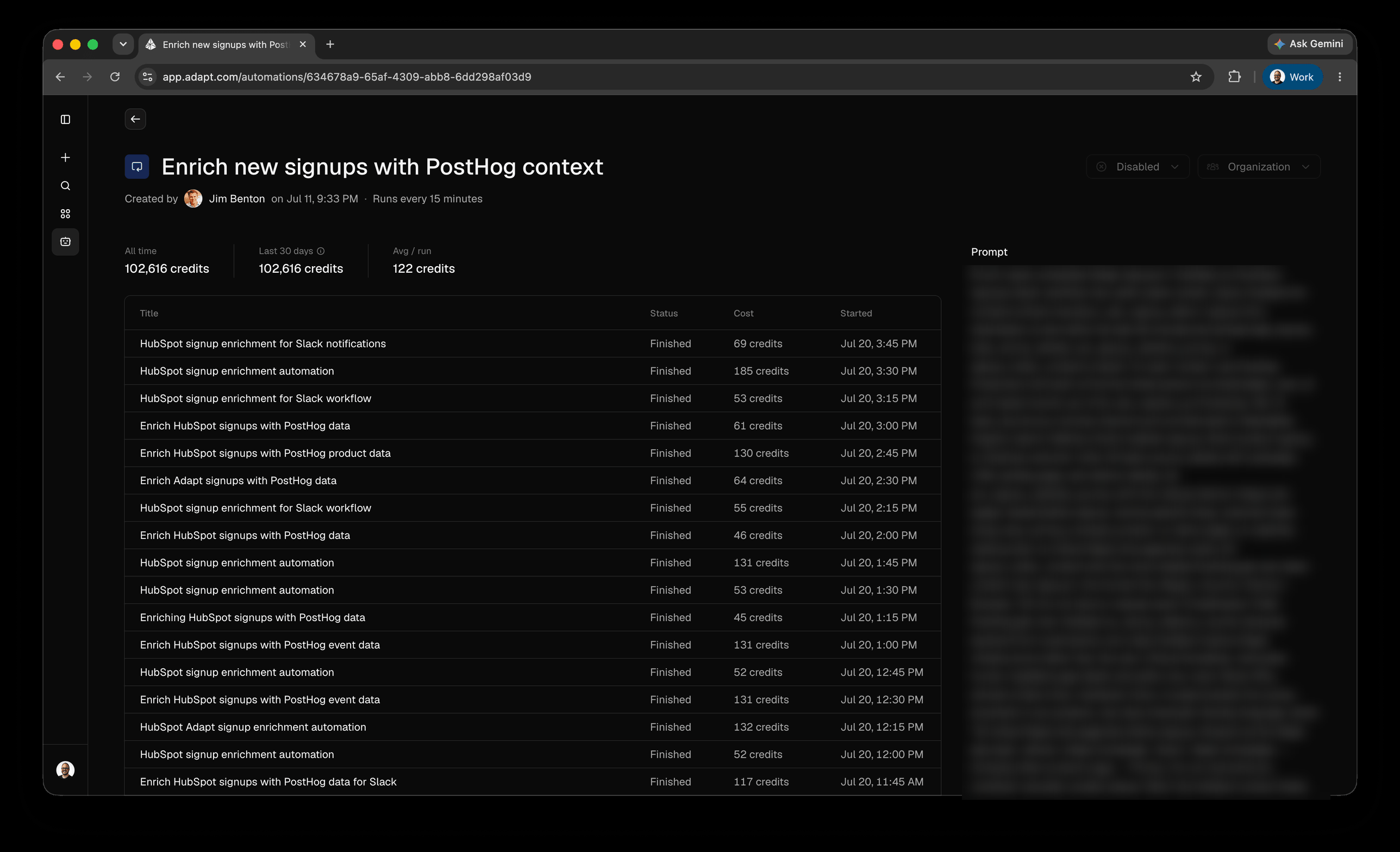Image resolution: width=1400 pixels, height=852 pixels.
Task: View site information icon in address bar
Action: point(147,77)
